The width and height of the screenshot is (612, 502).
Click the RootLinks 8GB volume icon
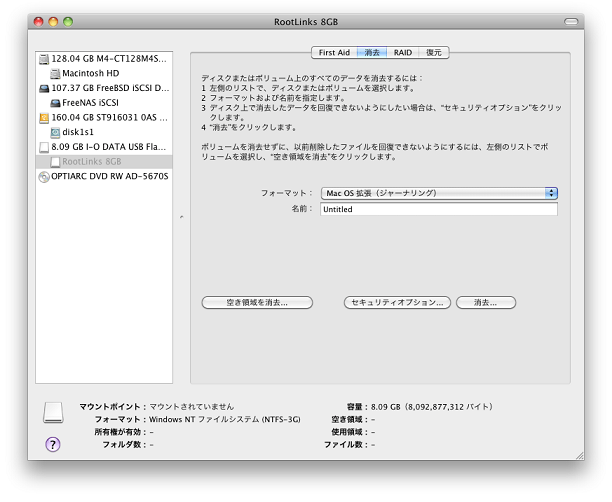coord(55,162)
